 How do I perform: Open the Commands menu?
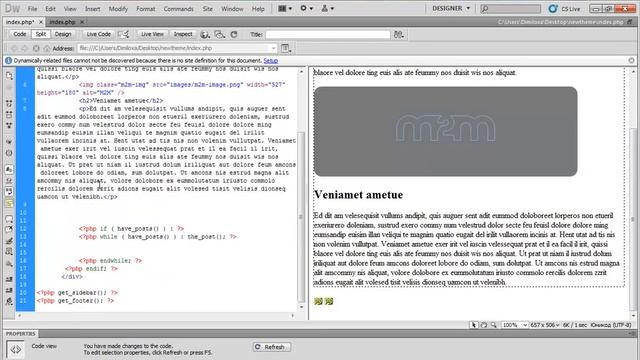(178, 9)
